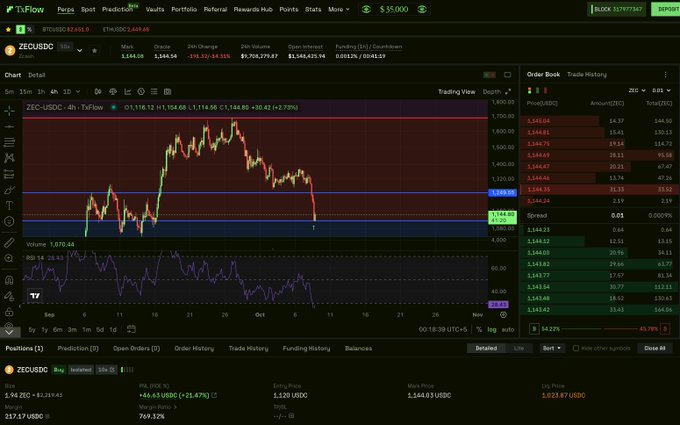This screenshot has height=425, width=680.
Task: Click Close All positions button
Action: point(654,348)
